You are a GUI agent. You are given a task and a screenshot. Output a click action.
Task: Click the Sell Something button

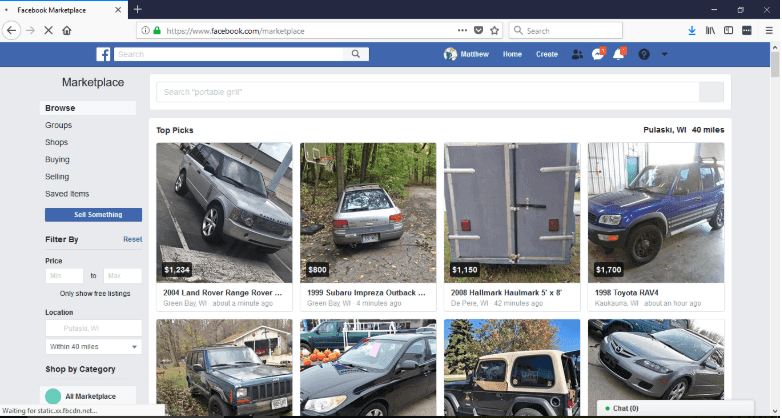[x=93, y=214]
